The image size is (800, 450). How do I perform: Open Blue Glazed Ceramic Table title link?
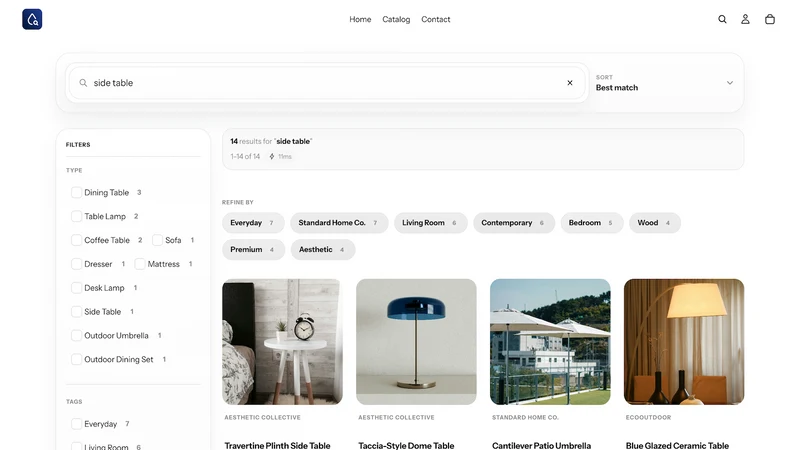tap(677, 445)
